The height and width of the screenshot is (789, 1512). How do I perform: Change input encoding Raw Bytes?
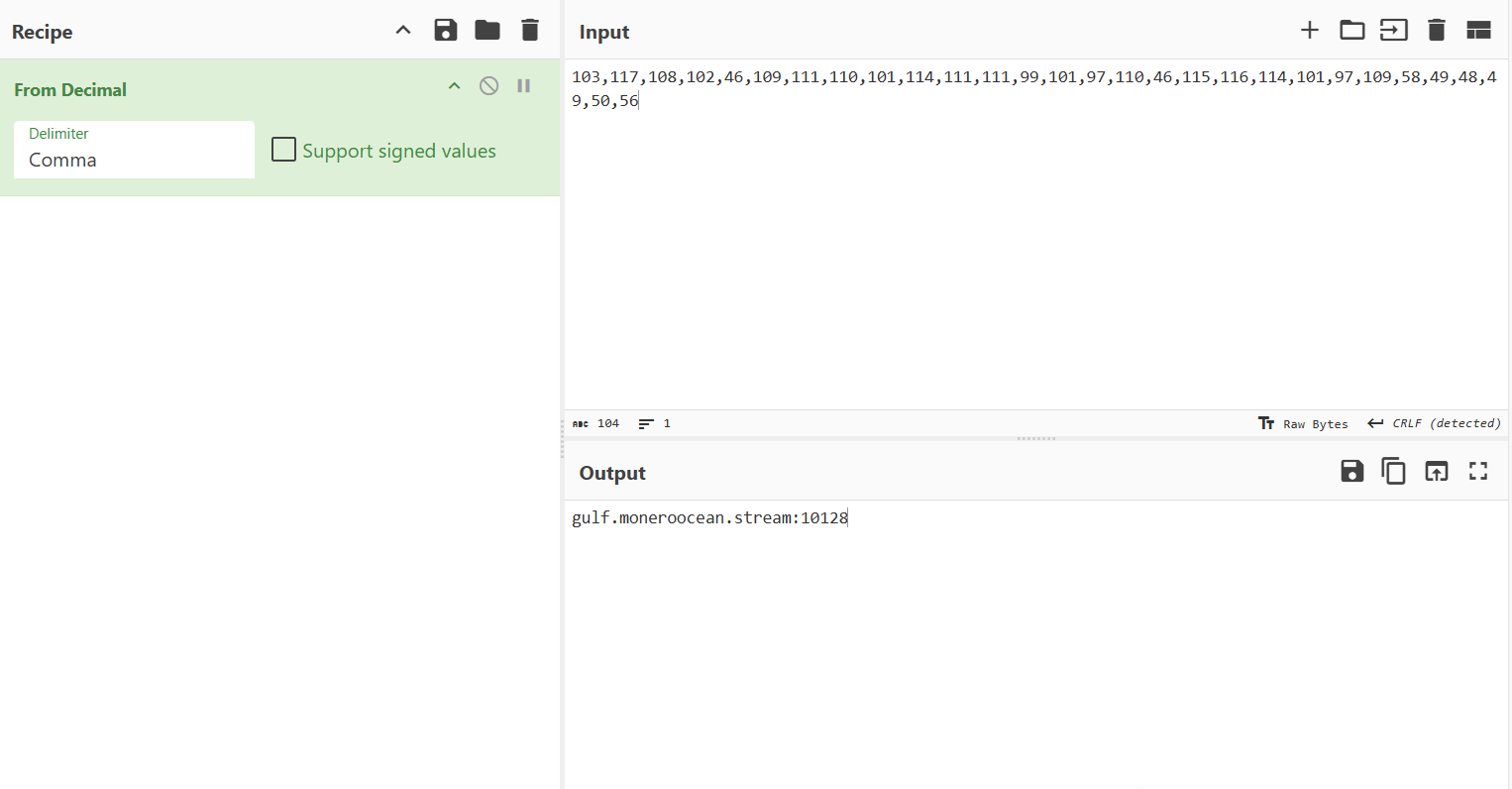coord(1303,423)
